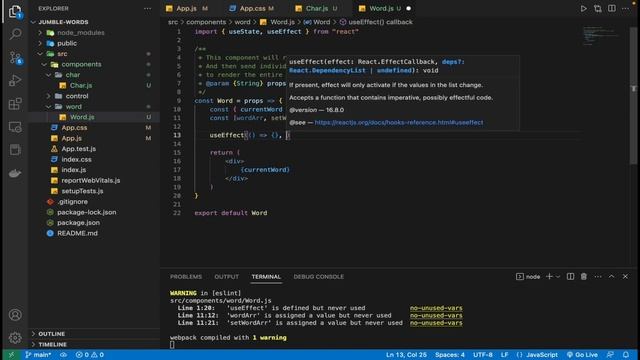Open the Run and Debug view
Viewport: 640px width, 360px height.
pyautogui.click(x=15, y=80)
